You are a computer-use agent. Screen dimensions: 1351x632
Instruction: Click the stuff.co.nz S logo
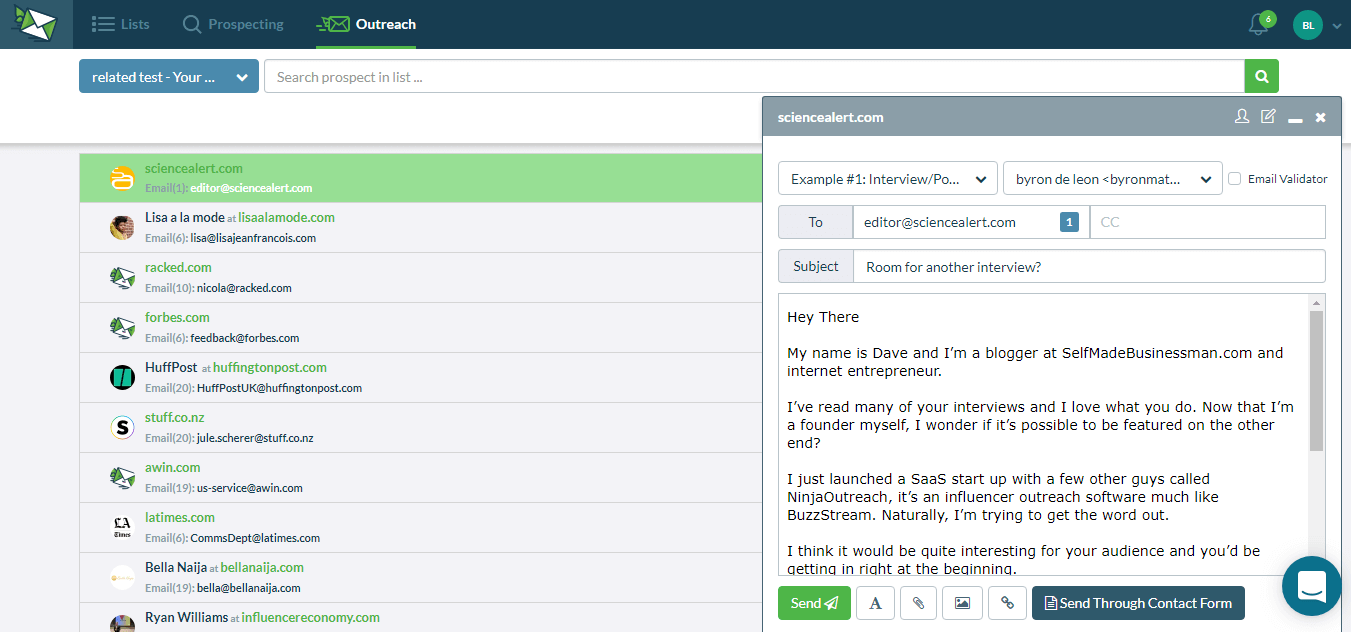click(122, 427)
